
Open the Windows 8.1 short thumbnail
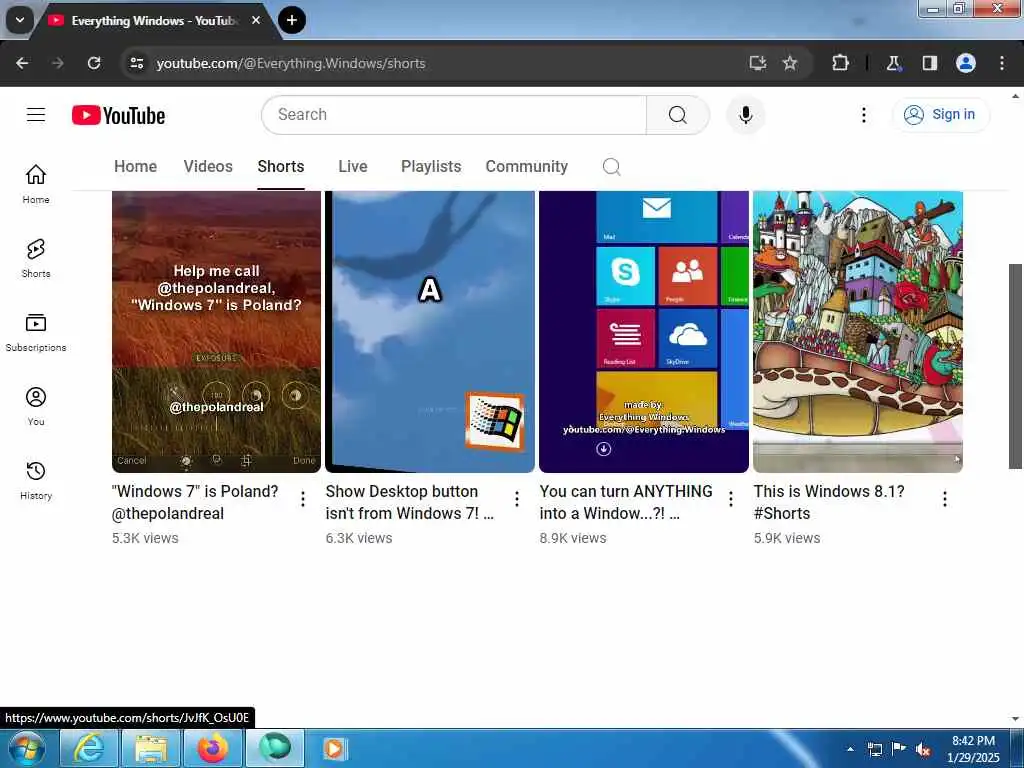tap(857, 332)
